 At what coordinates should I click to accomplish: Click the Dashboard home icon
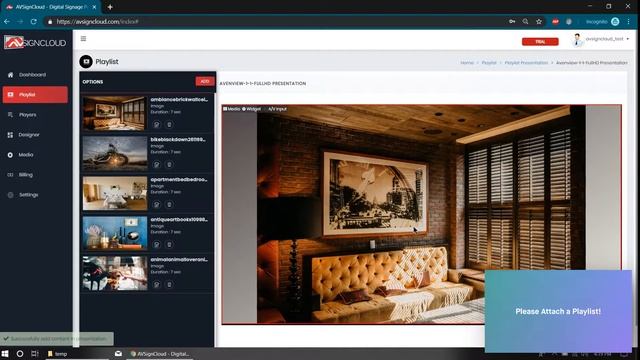(x=11, y=75)
